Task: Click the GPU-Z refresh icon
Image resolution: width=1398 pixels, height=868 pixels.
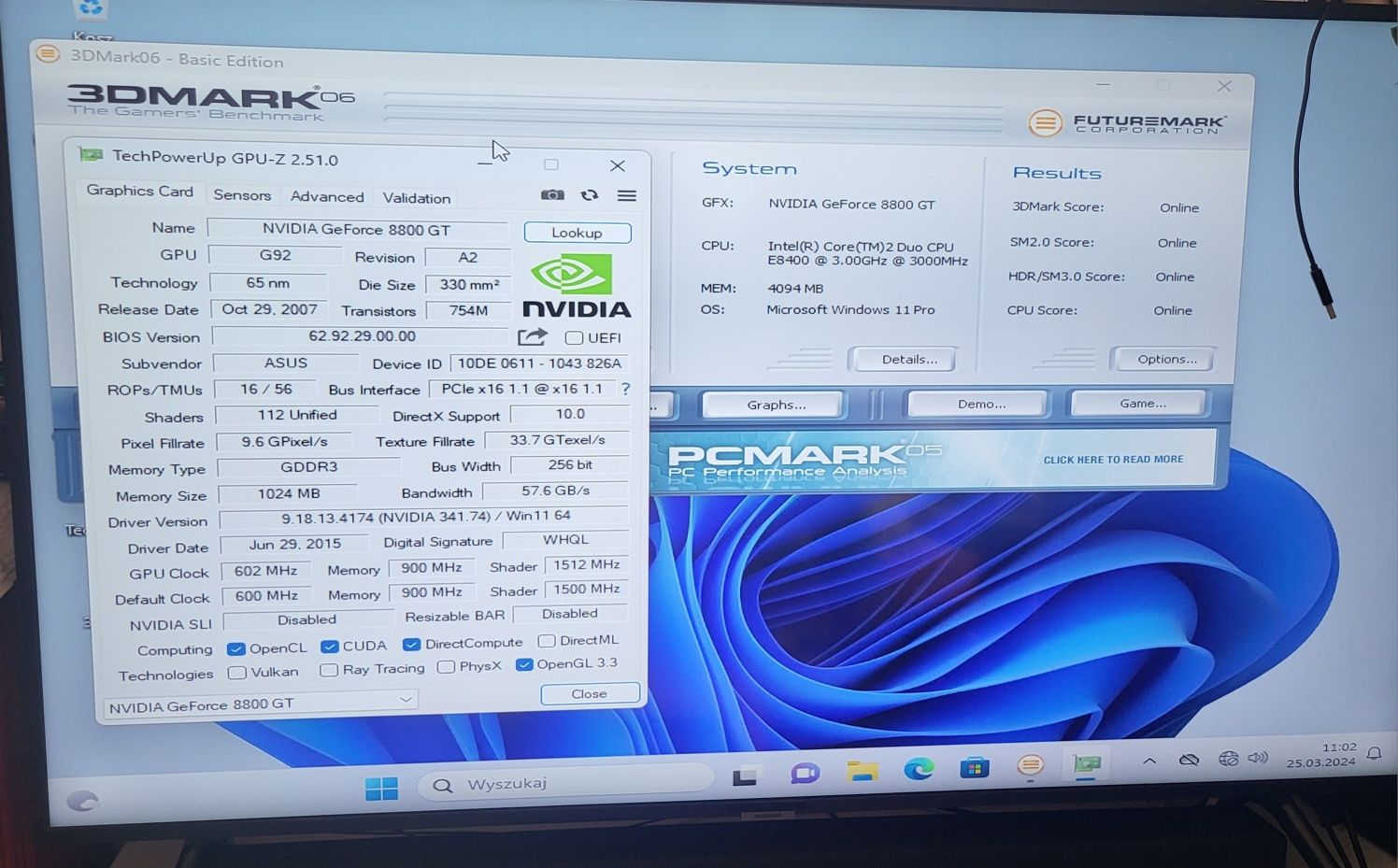Action: pyautogui.click(x=589, y=194)
